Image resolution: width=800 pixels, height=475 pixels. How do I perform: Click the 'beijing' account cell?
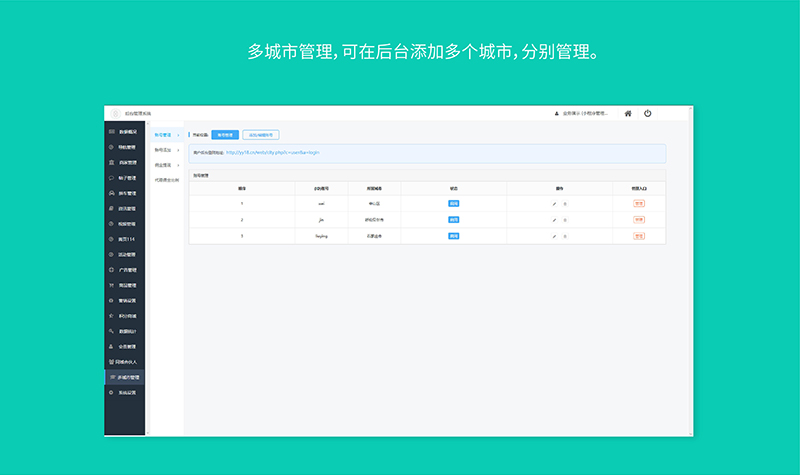pyautogui.click(x=321, y=236)
